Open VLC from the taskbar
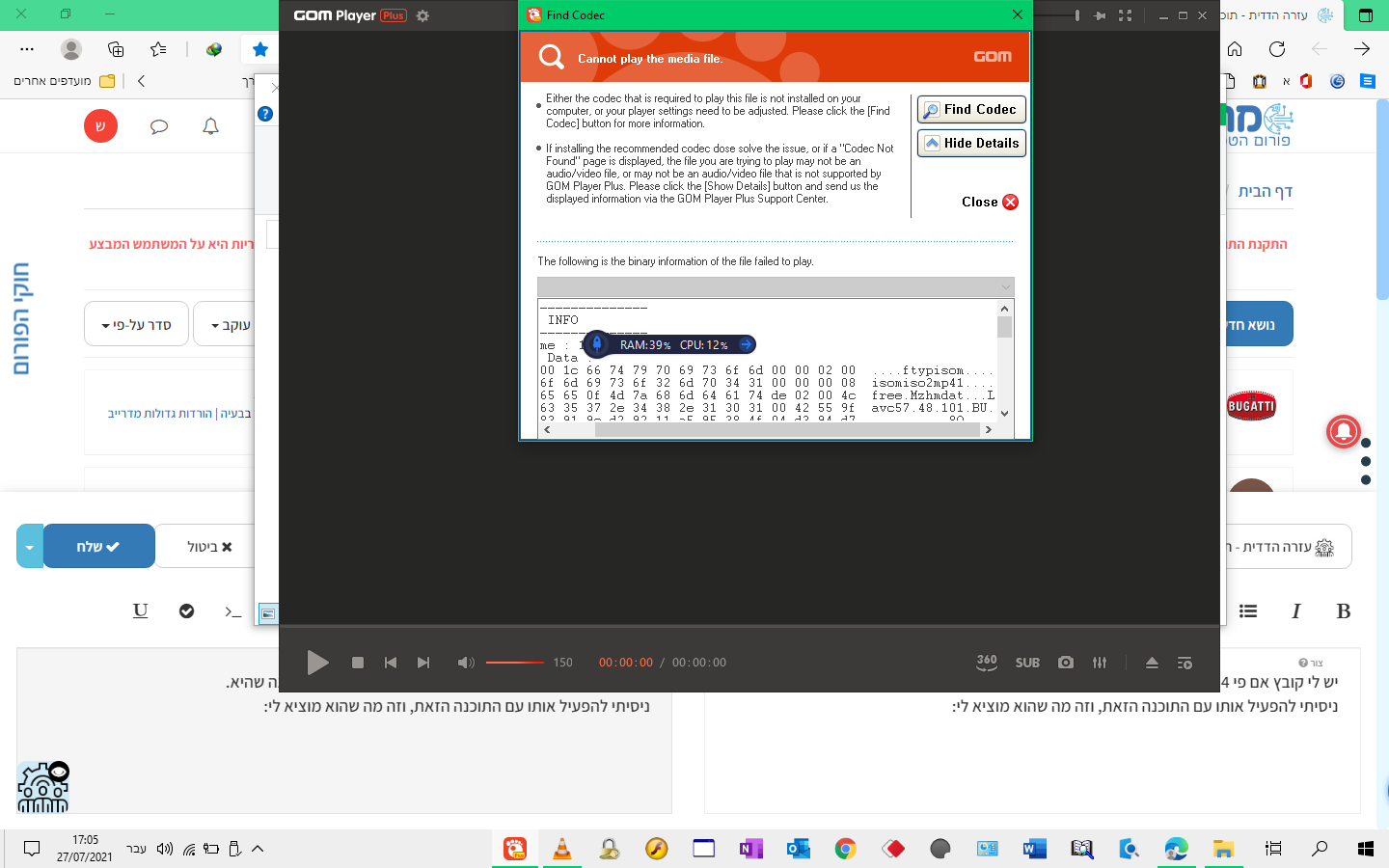1389x868 pixels. point(561,849)
